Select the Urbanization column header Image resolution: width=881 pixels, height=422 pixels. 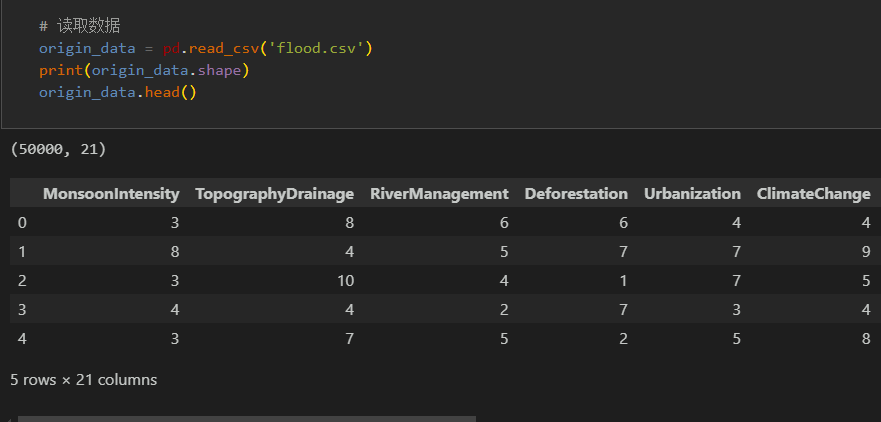692,194
